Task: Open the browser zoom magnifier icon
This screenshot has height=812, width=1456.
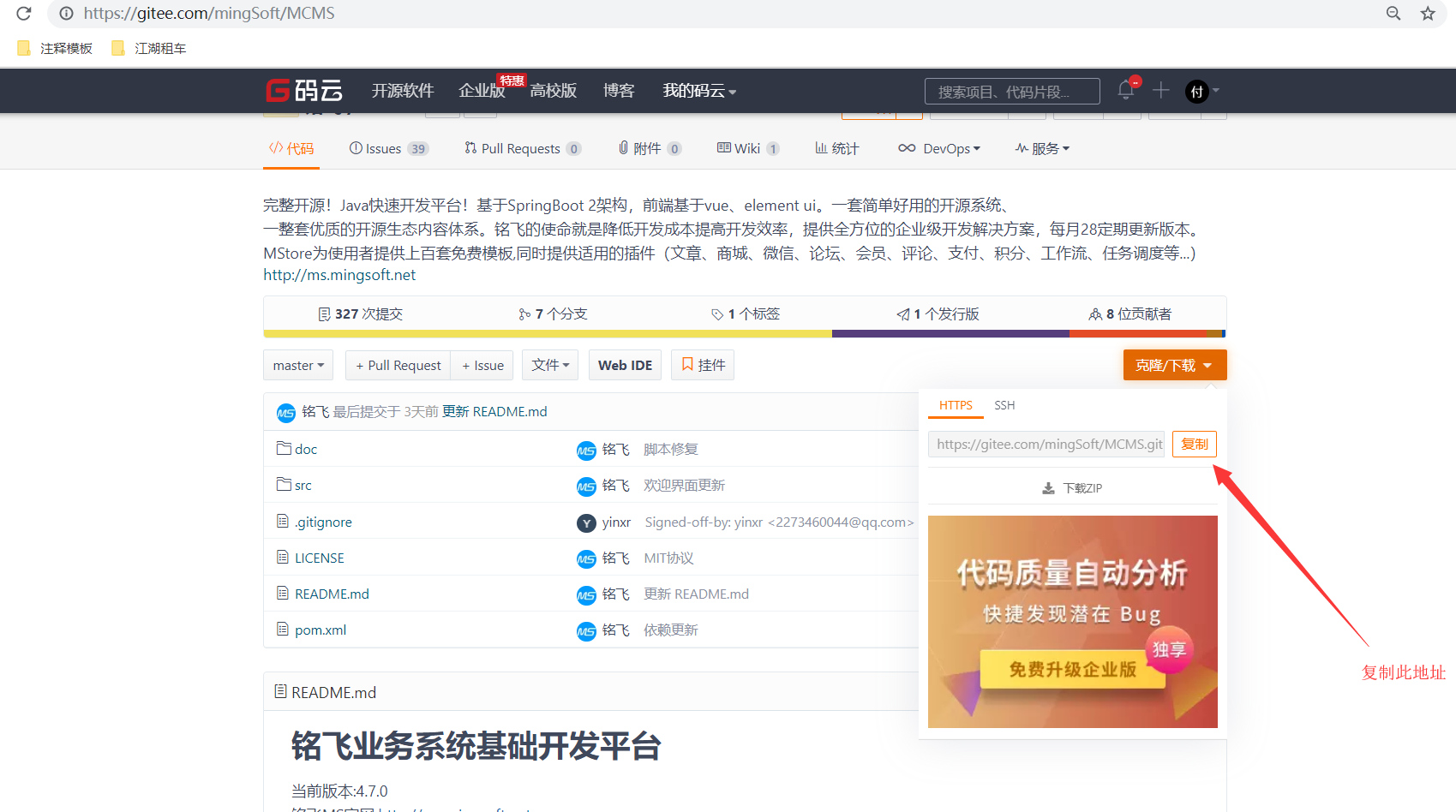Action: [1393, 13]
